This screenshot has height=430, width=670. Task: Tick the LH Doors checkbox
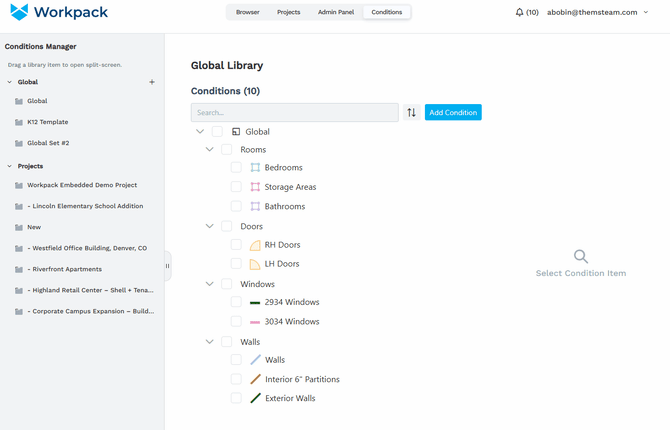[236, 264]
